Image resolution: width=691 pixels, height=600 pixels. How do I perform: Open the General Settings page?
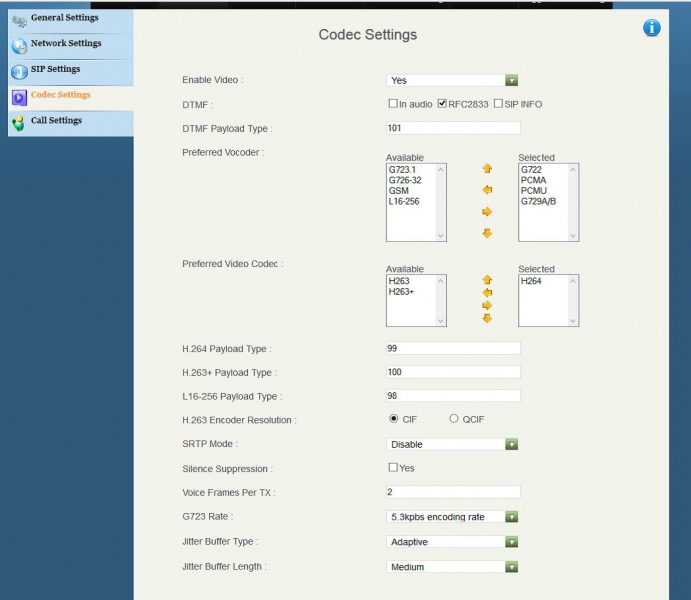coord(65,18)
